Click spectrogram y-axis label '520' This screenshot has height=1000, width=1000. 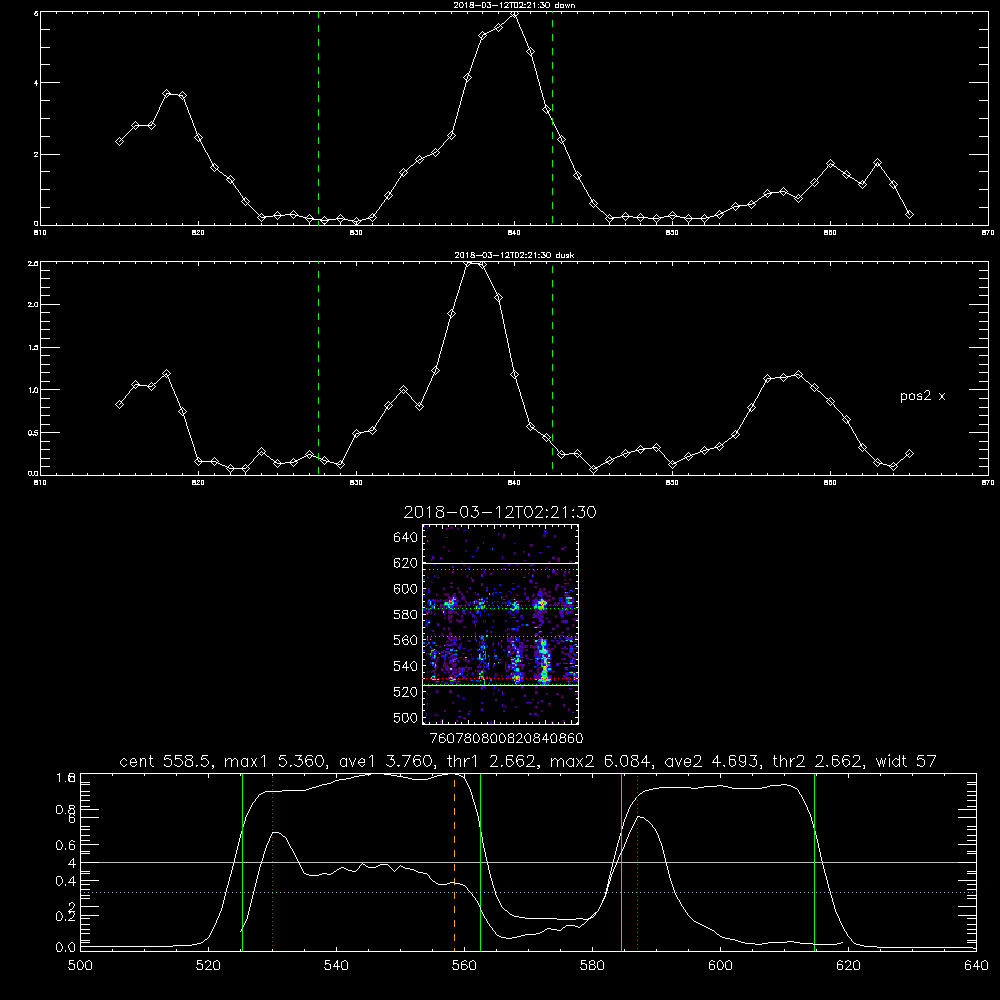pos(405,692)
